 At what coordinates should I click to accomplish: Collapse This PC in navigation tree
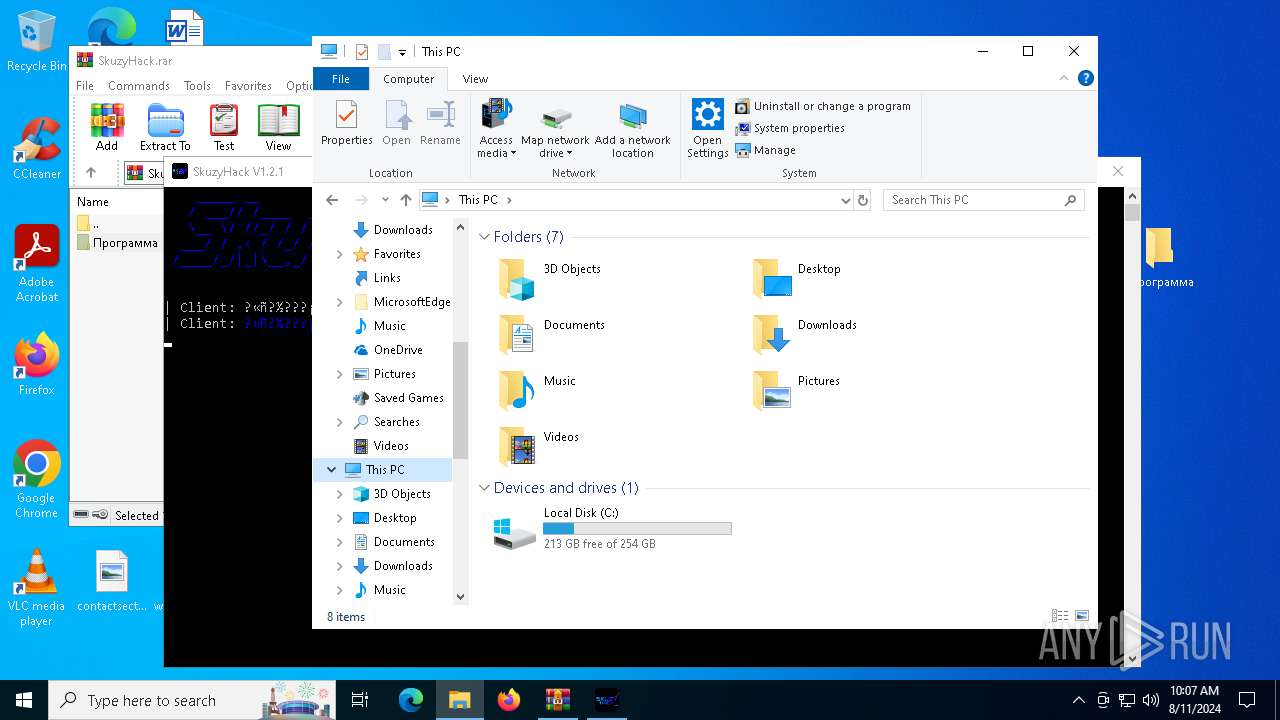(331, 470)
